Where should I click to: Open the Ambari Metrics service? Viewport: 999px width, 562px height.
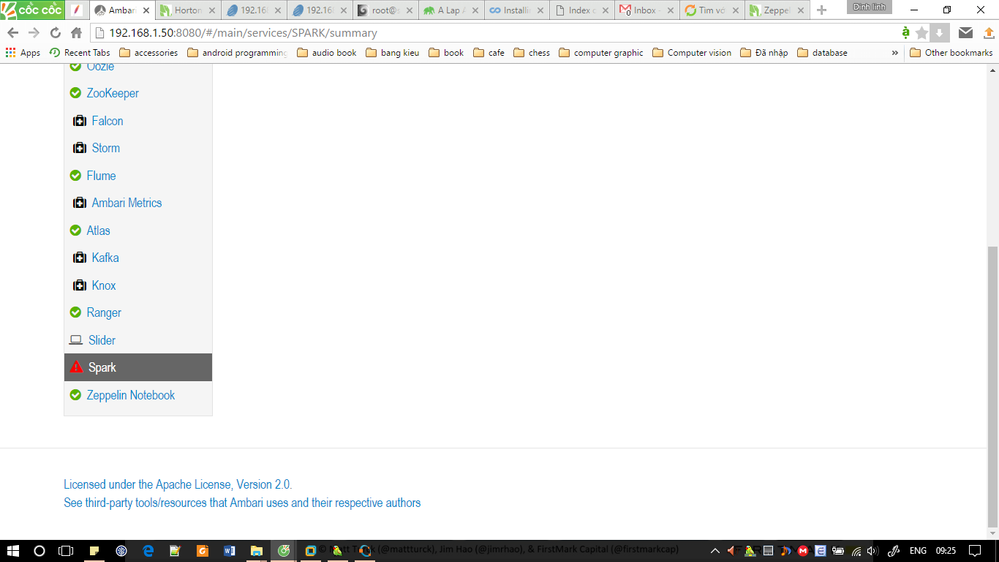pyautogui.click(x=127, y=203)
